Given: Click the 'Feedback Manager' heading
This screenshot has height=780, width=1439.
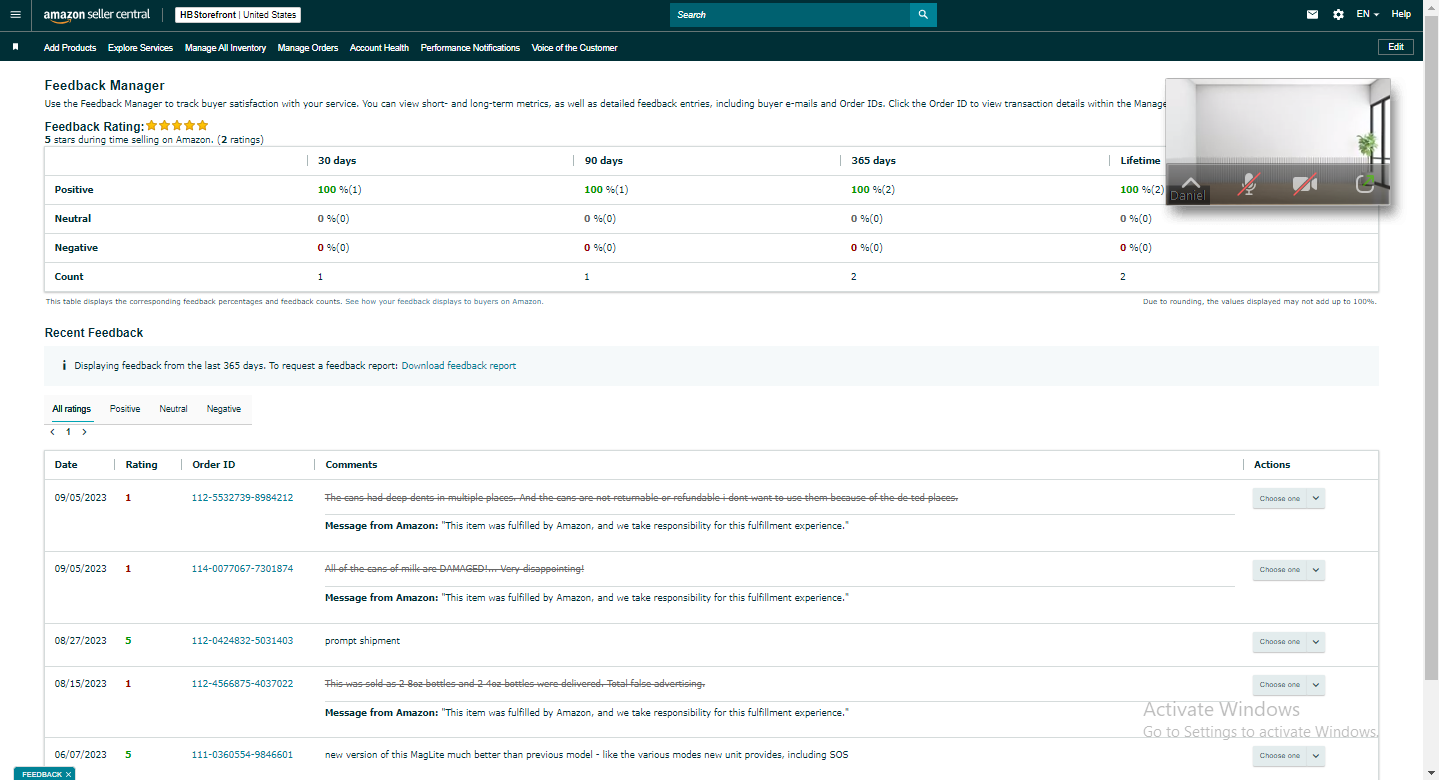Looking at the screenshot, I should [x=105, y=86].
